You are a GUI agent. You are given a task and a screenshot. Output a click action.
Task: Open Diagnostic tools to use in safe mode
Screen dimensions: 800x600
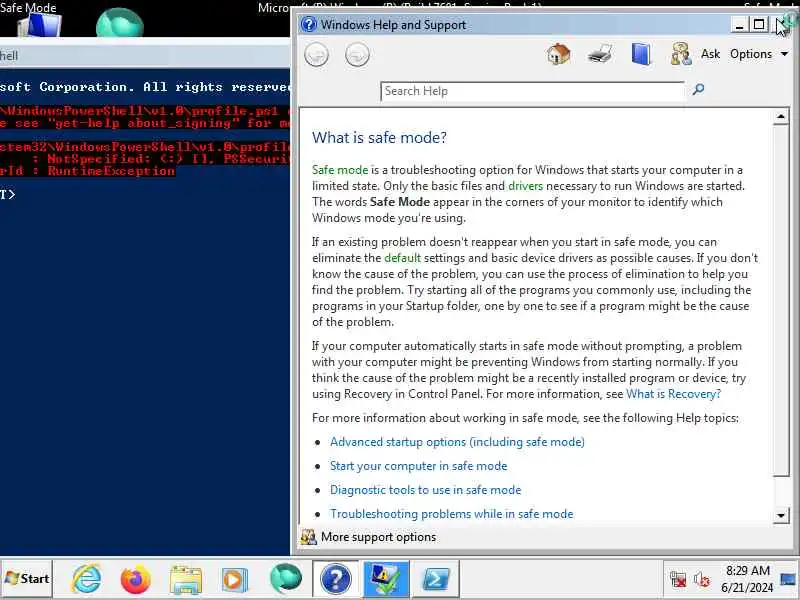(426, 490)
